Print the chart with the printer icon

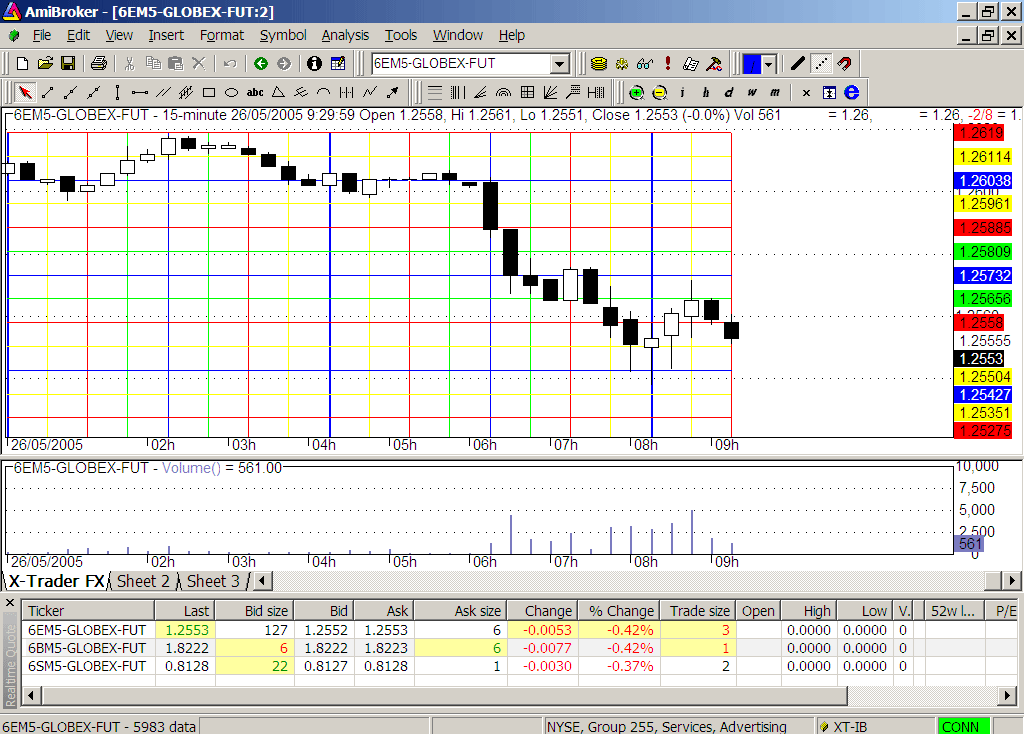coord(99,63)
